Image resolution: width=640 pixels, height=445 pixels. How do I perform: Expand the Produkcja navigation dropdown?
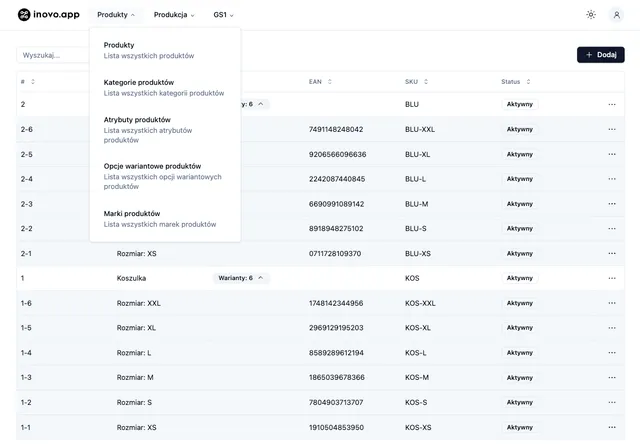click(174, 15)
